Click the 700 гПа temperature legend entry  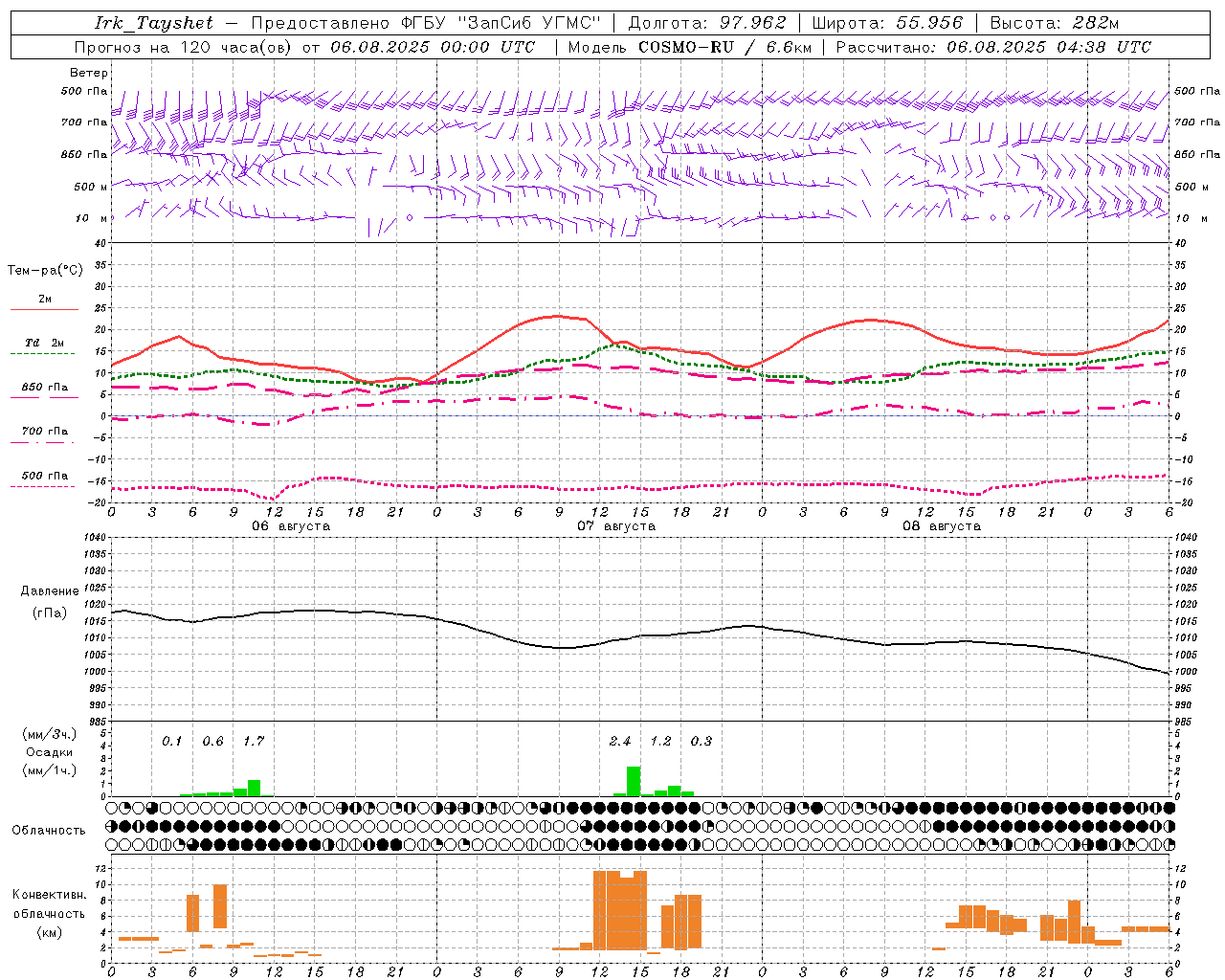(x=44, y=432)
